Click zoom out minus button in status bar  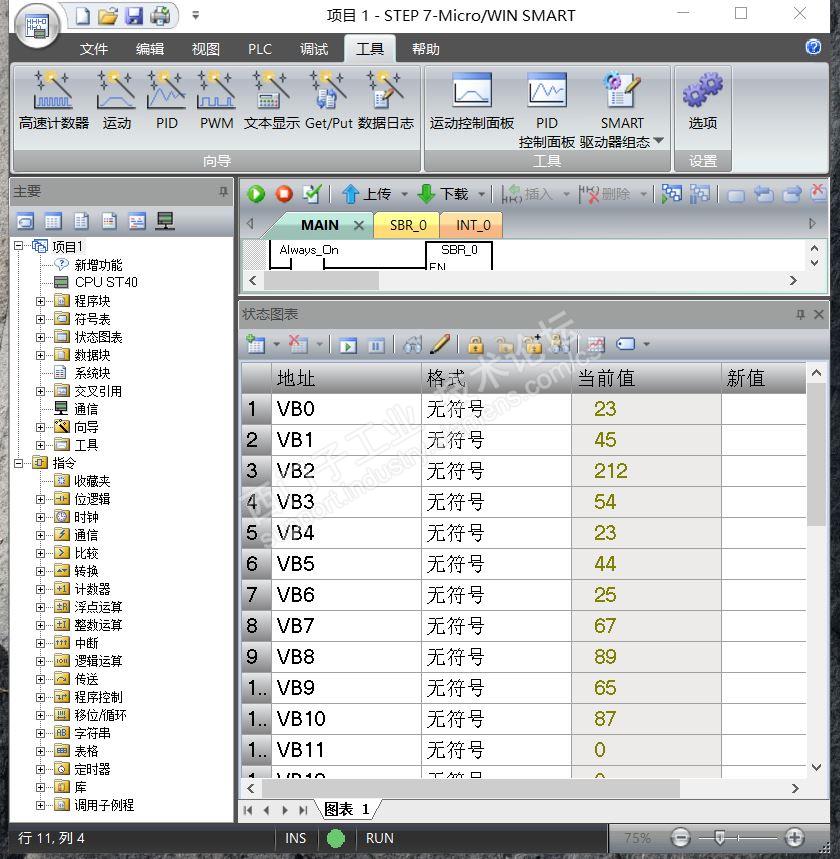681,838
